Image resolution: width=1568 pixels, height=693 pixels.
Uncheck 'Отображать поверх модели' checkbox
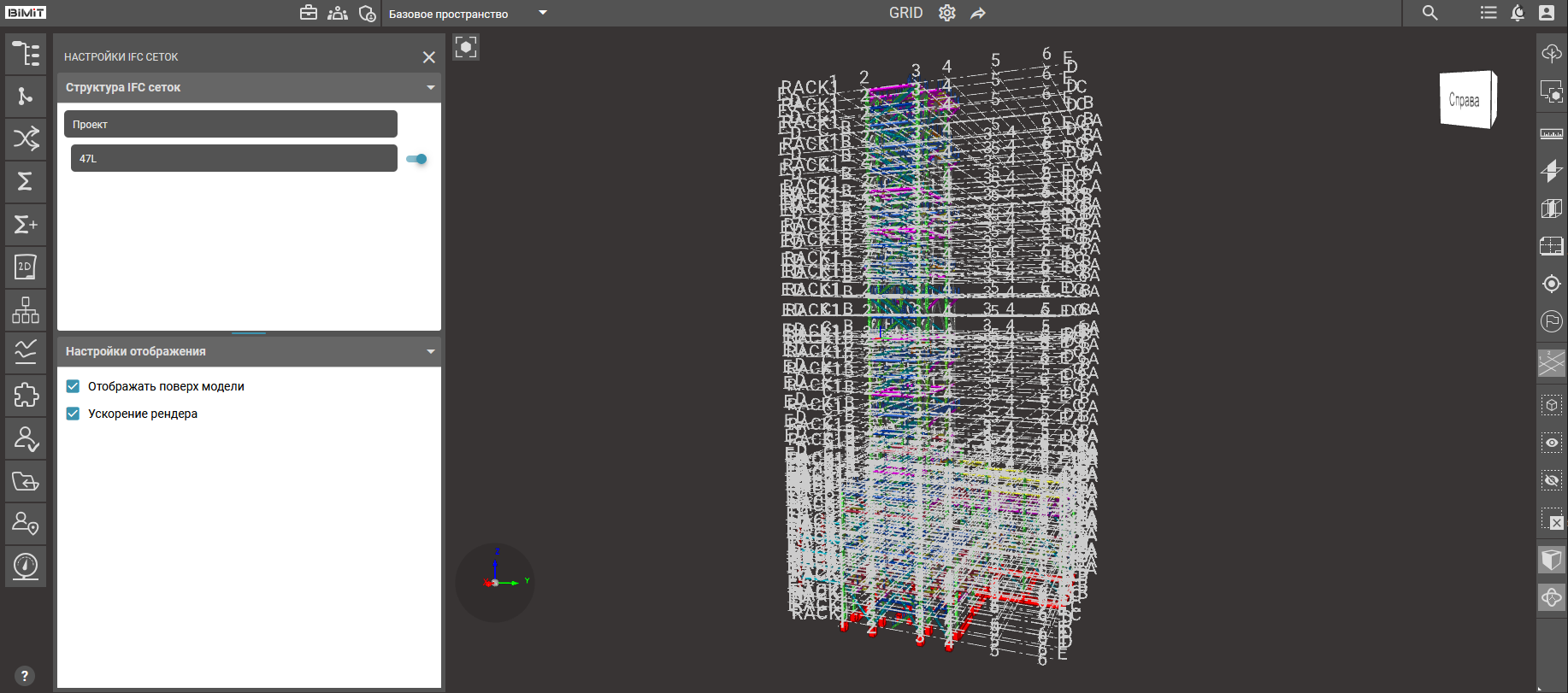tap(74, 386)
